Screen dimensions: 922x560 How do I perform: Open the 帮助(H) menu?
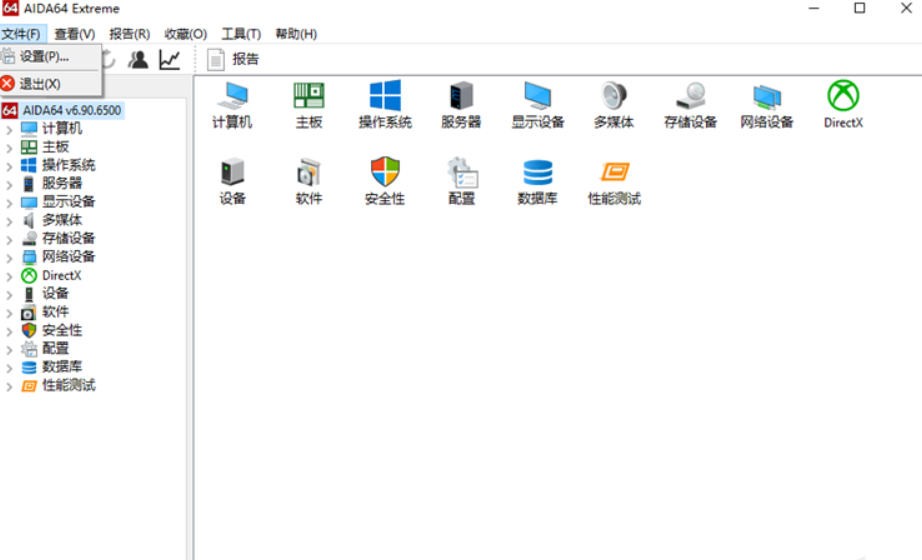pyautogui.click(x=296, y=34)
